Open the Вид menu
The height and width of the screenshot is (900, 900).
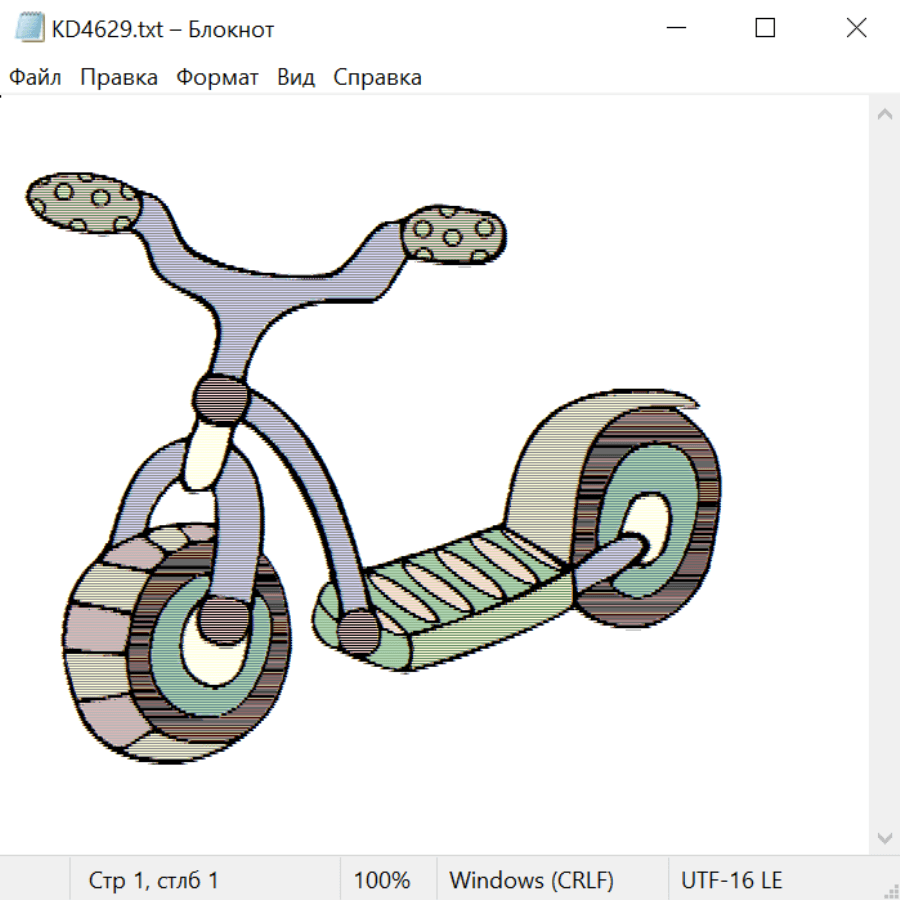click(296, 78)
